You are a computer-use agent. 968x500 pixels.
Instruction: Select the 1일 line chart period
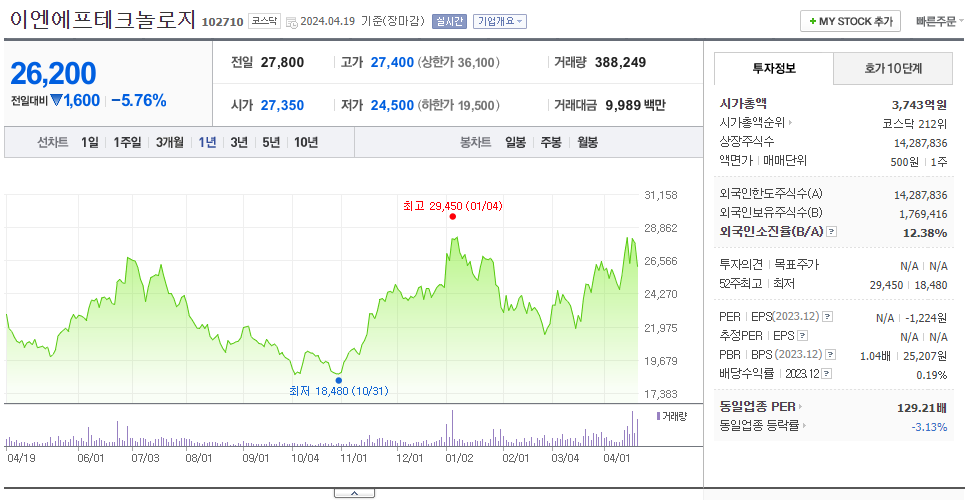pos(90,143)
